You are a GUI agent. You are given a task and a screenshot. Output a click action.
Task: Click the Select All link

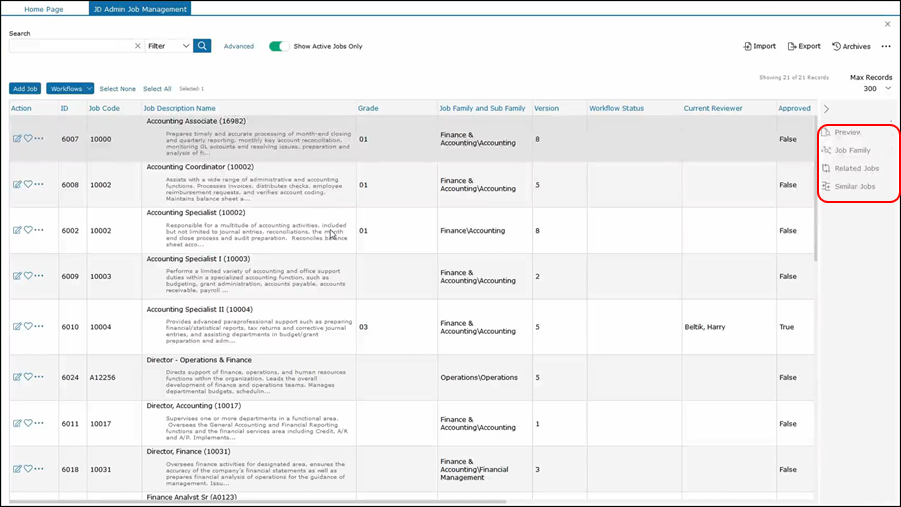pyautogui.click(x=157, y=89)
